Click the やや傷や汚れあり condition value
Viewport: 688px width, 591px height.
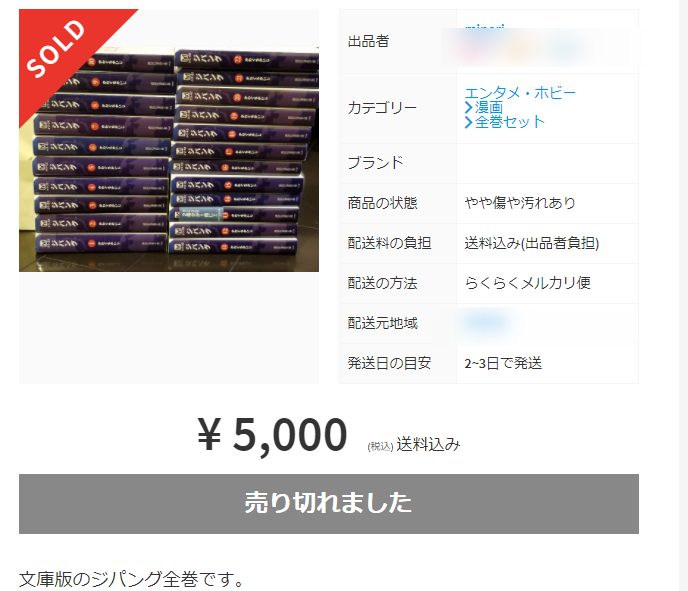(520, 203)
